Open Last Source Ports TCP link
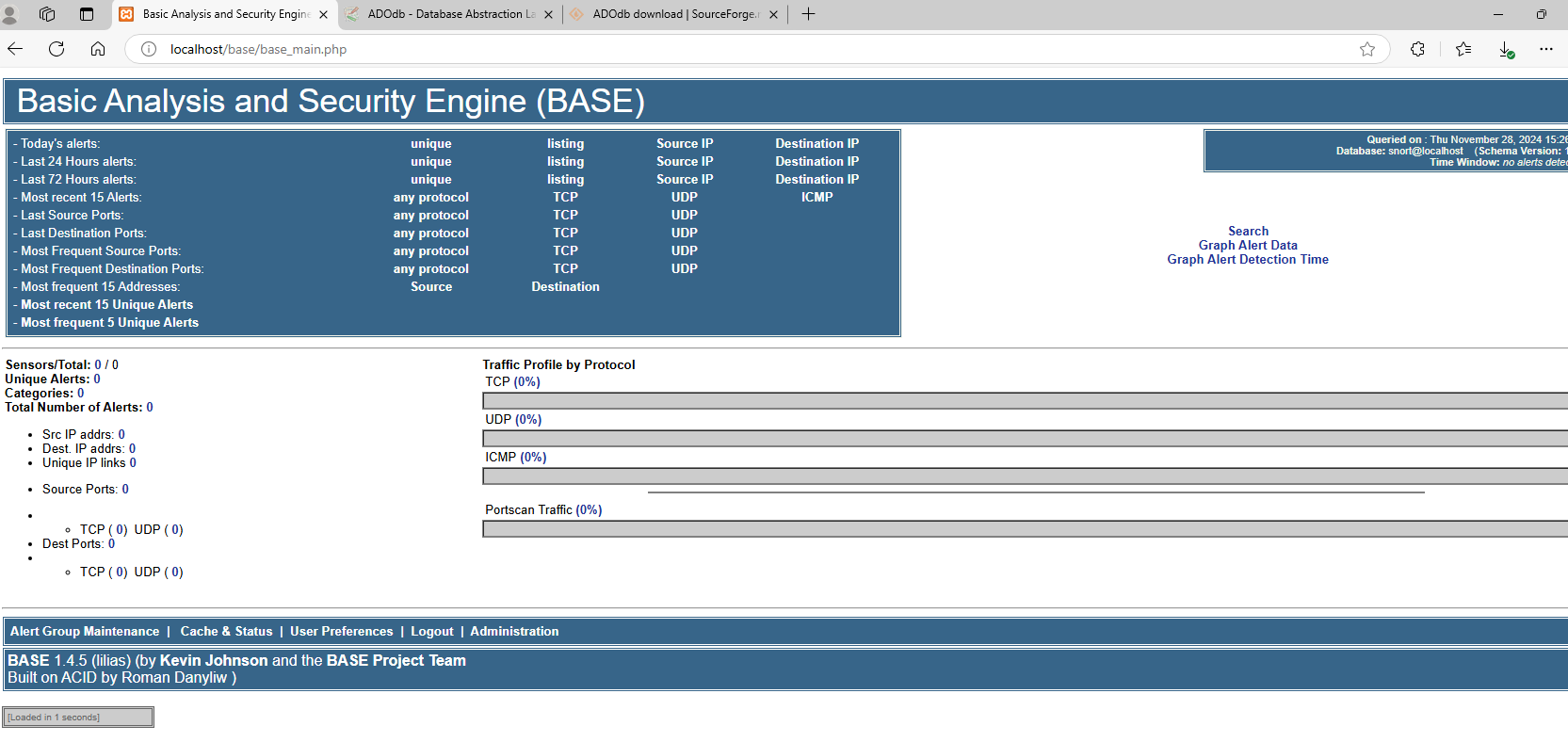The height and width of the screenshot is (742, 1568). tap(565, 215)
